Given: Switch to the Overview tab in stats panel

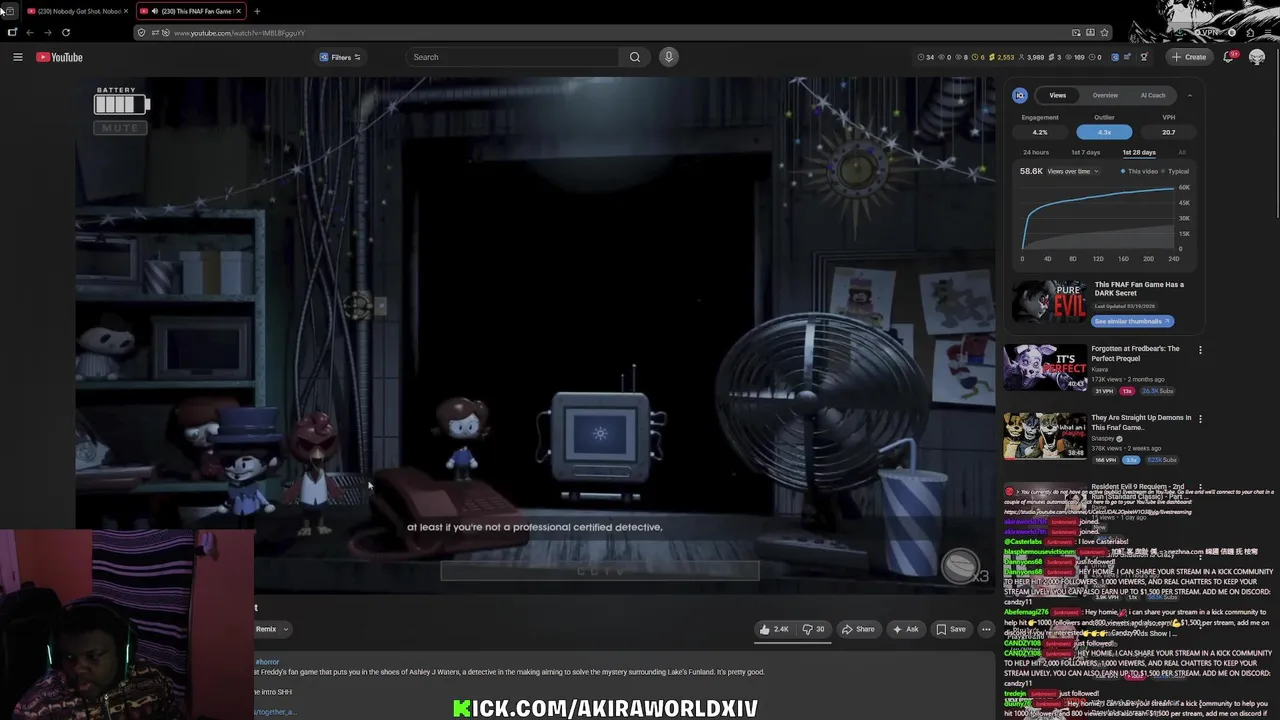Looking at the screenshot, I should click(1105, 95).
